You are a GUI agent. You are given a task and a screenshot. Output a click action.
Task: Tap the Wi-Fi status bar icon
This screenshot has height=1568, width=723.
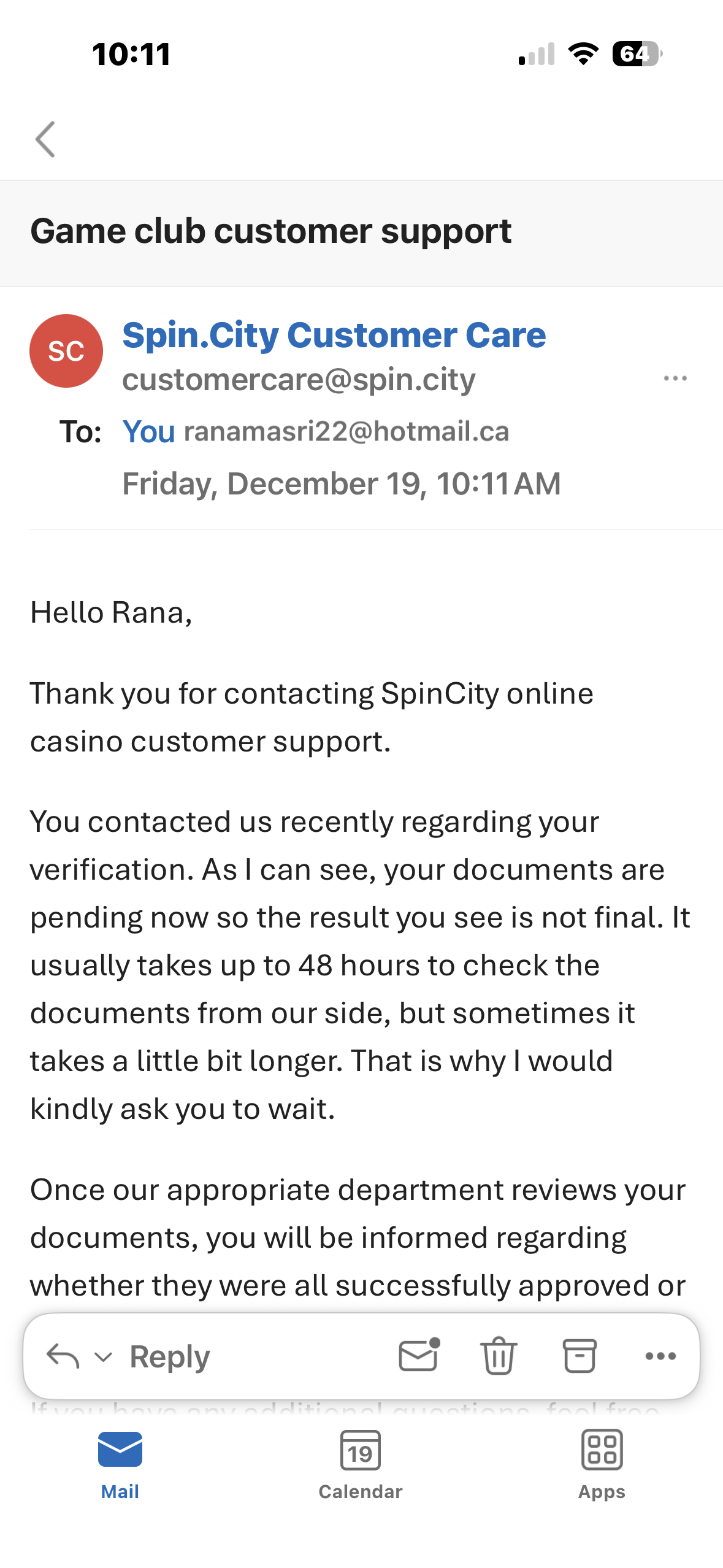pos(583,54)
